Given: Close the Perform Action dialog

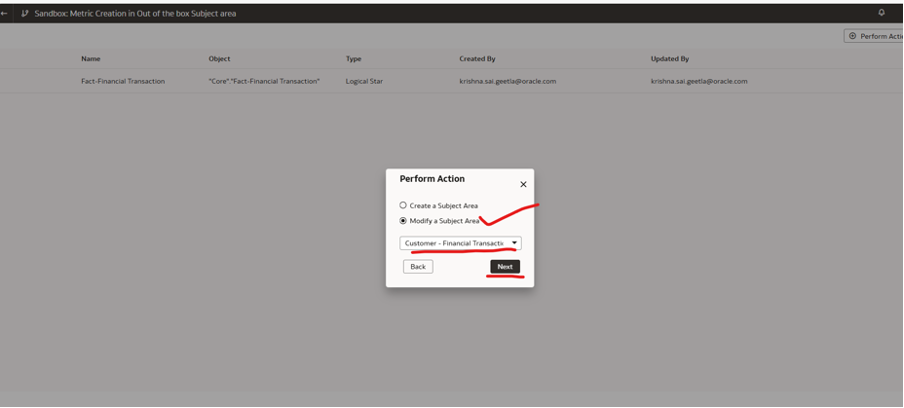Looking at the screenshot, I should pyautogui.click(x=523, y=184).
